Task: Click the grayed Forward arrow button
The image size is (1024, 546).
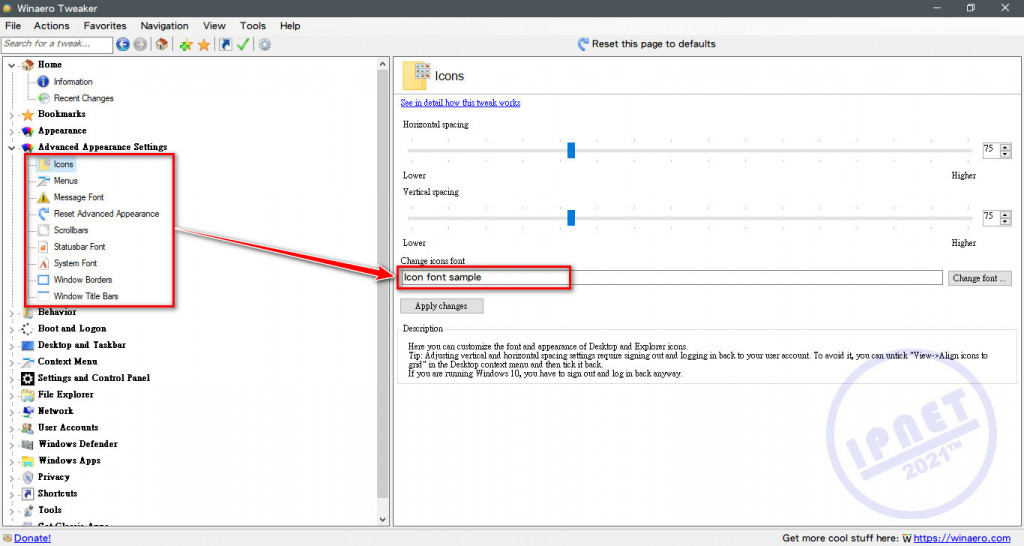Action: [x=140, y=44]
